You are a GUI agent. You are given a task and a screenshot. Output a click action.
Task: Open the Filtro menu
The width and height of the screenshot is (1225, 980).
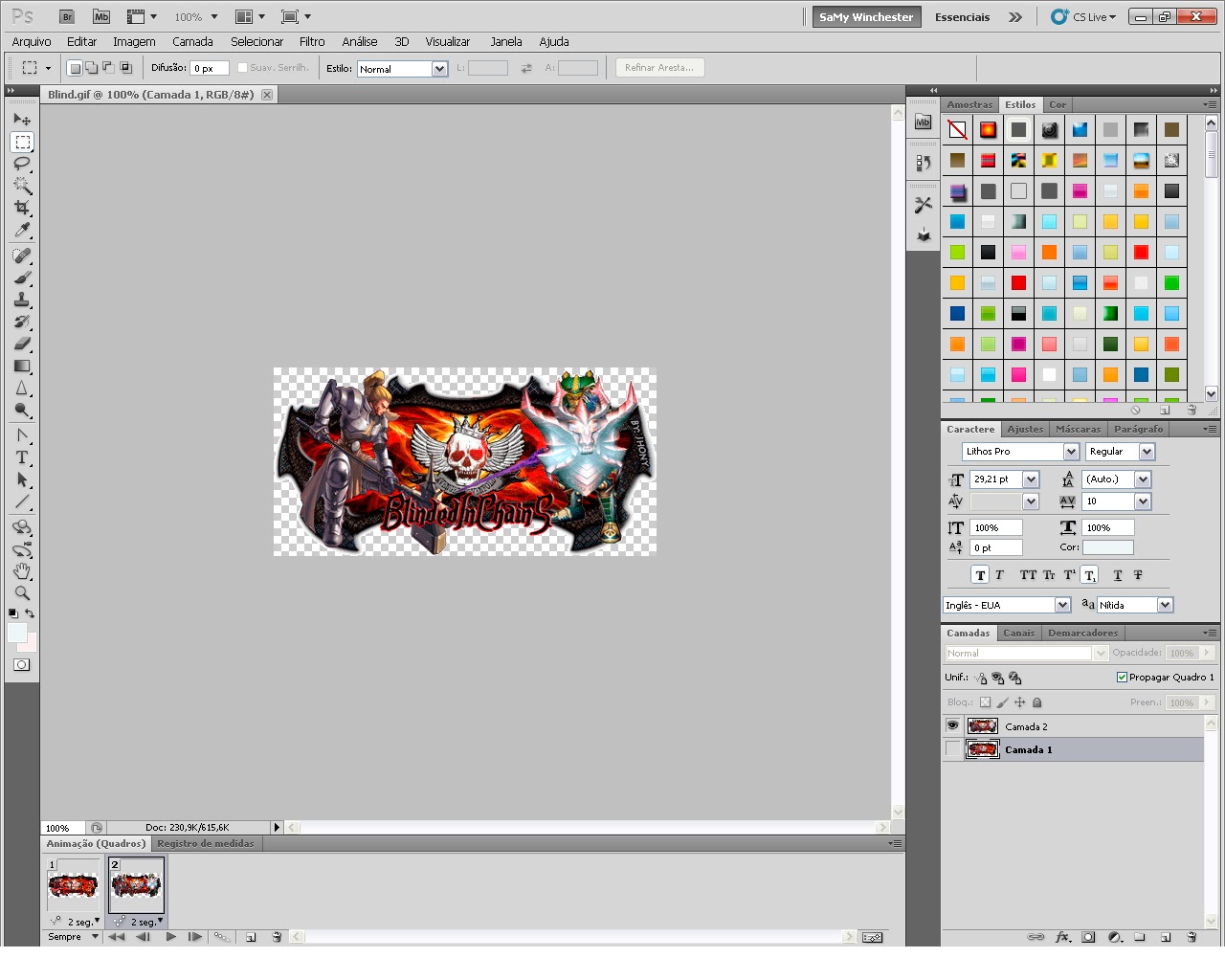click(312, 41)
